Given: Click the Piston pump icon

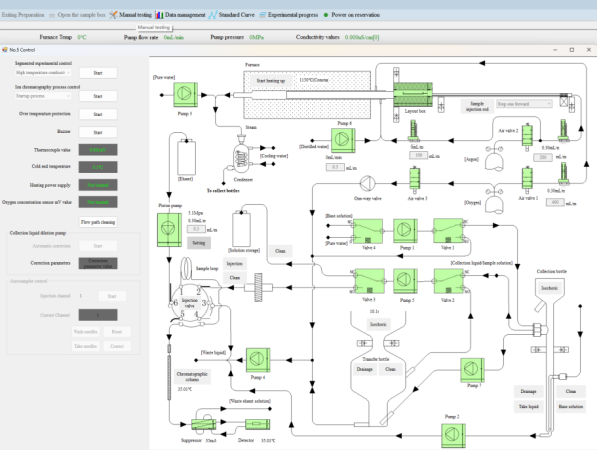Looking at the screenshot, I should pos(169,230).
